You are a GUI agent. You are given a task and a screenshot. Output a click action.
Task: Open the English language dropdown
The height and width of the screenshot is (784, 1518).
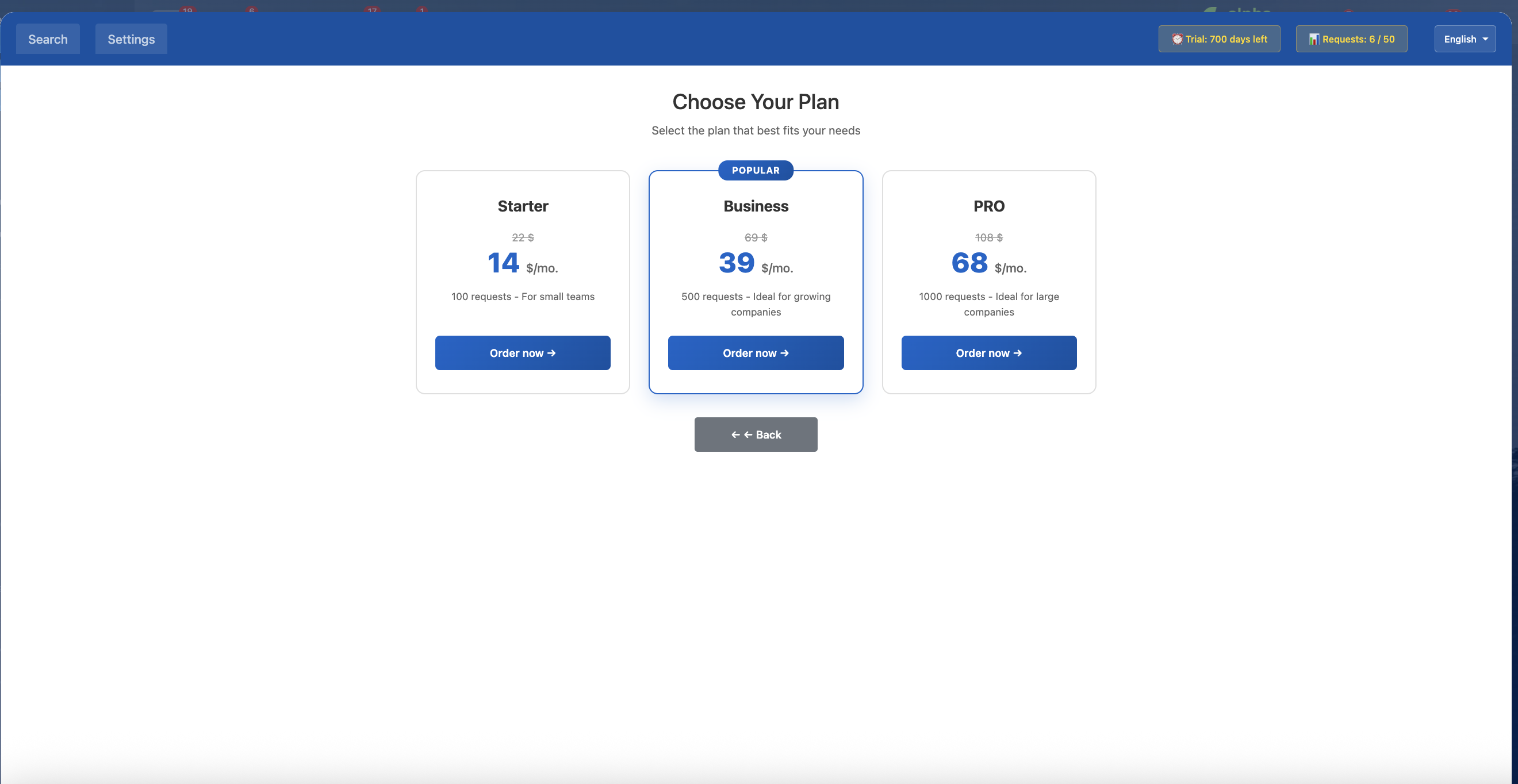(1465, 39)
